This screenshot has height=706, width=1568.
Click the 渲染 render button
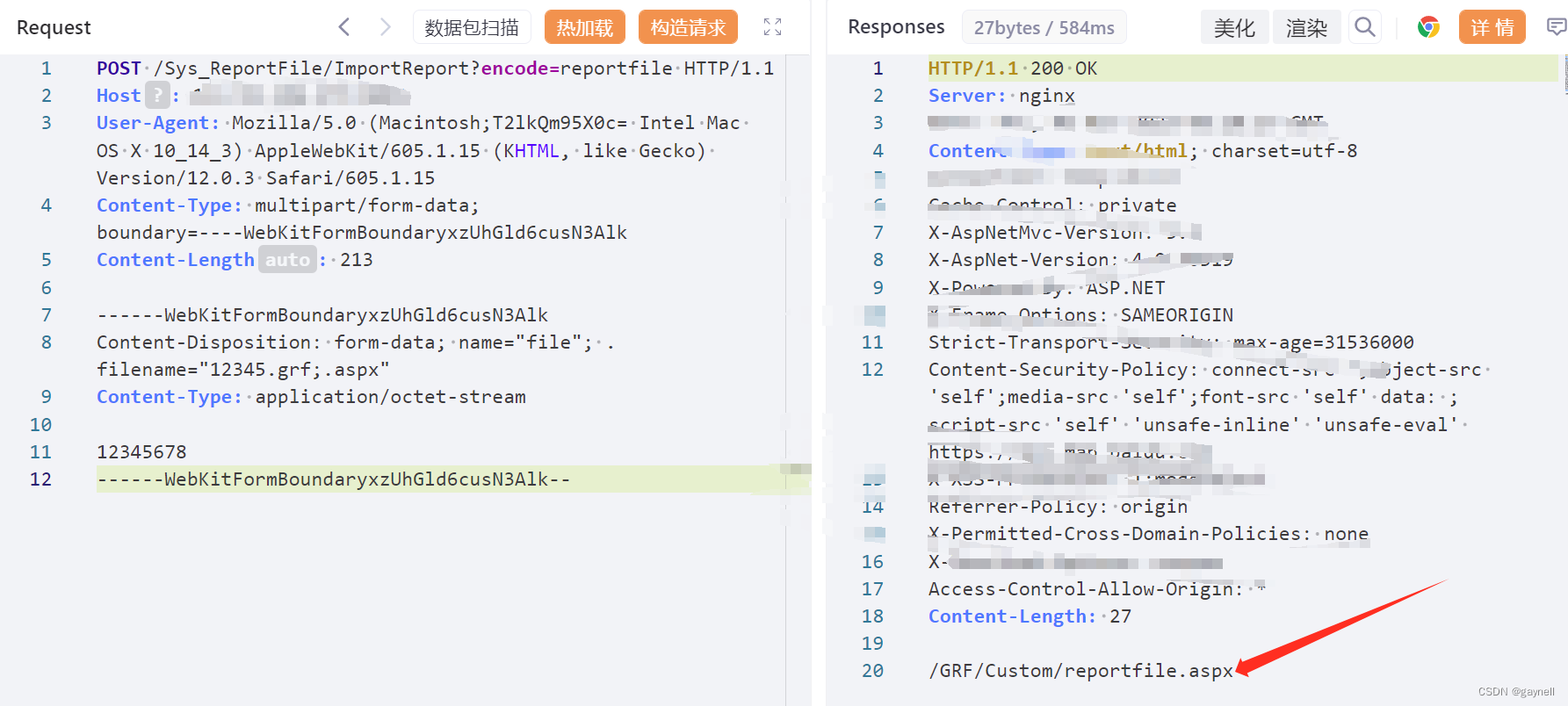[x=1306, y=27]
